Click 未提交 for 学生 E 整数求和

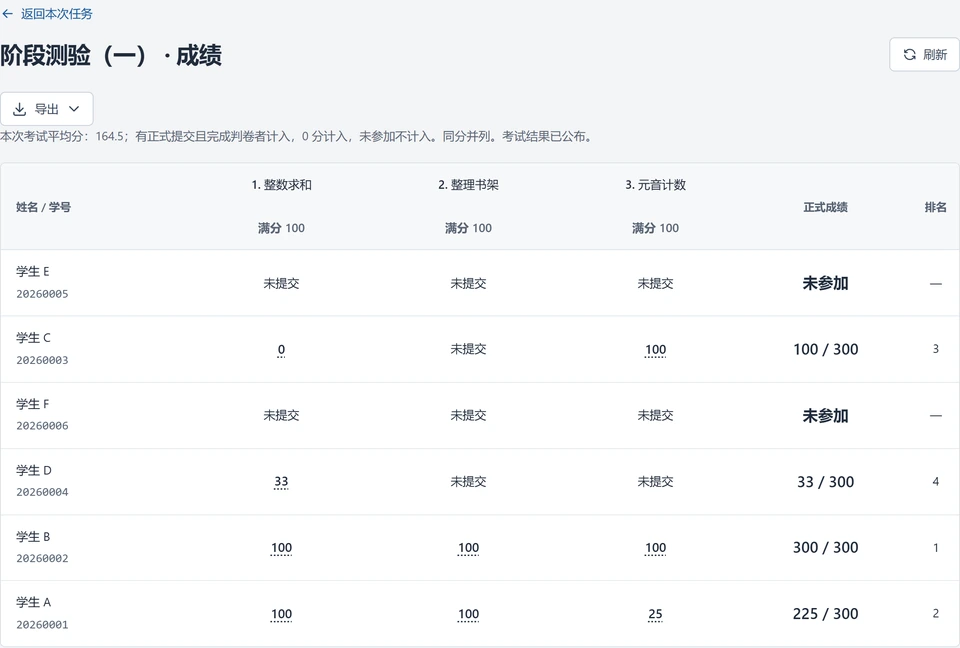pos(281,284)
